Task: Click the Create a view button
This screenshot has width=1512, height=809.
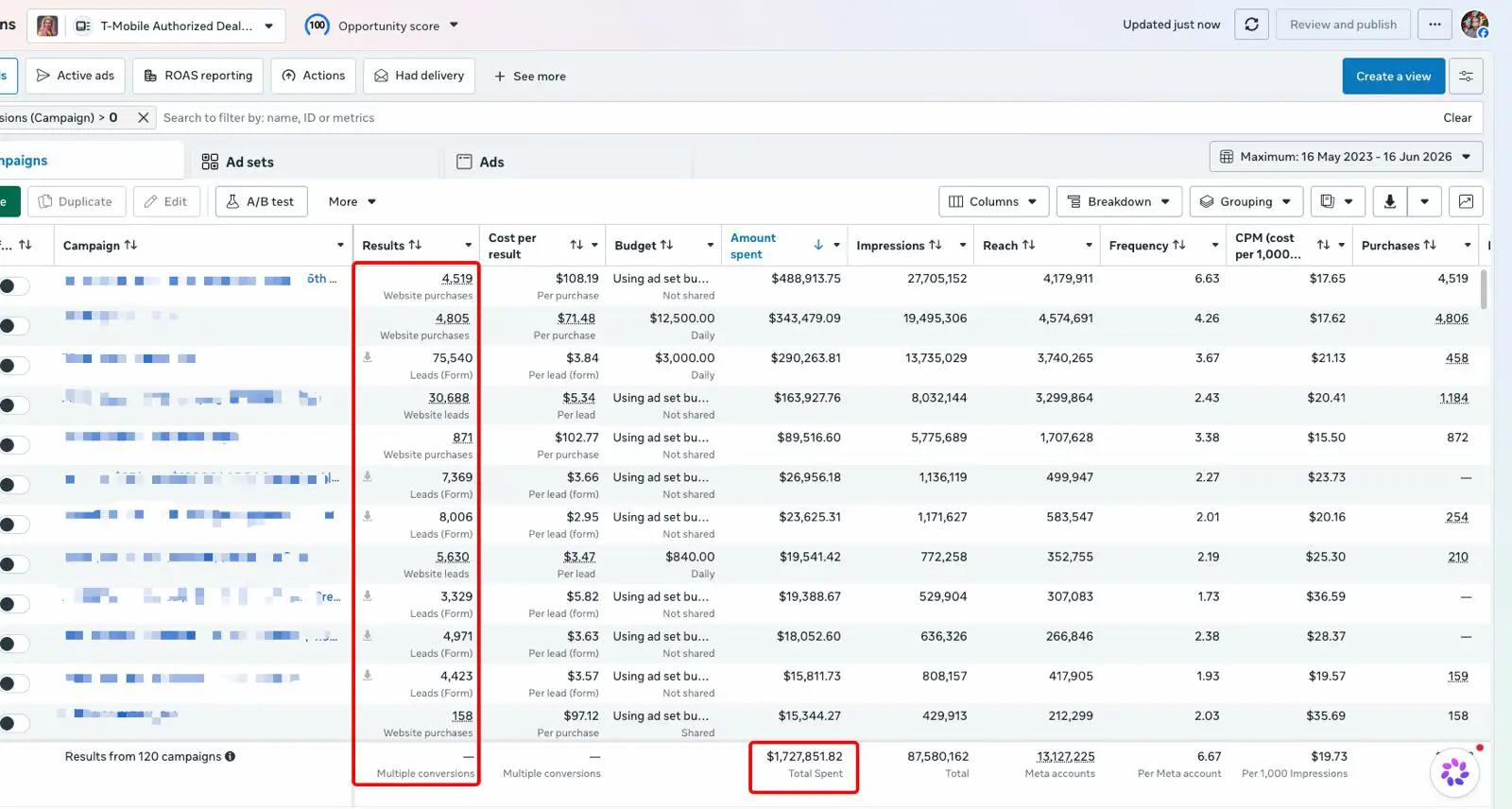Action: [1393, 77]
